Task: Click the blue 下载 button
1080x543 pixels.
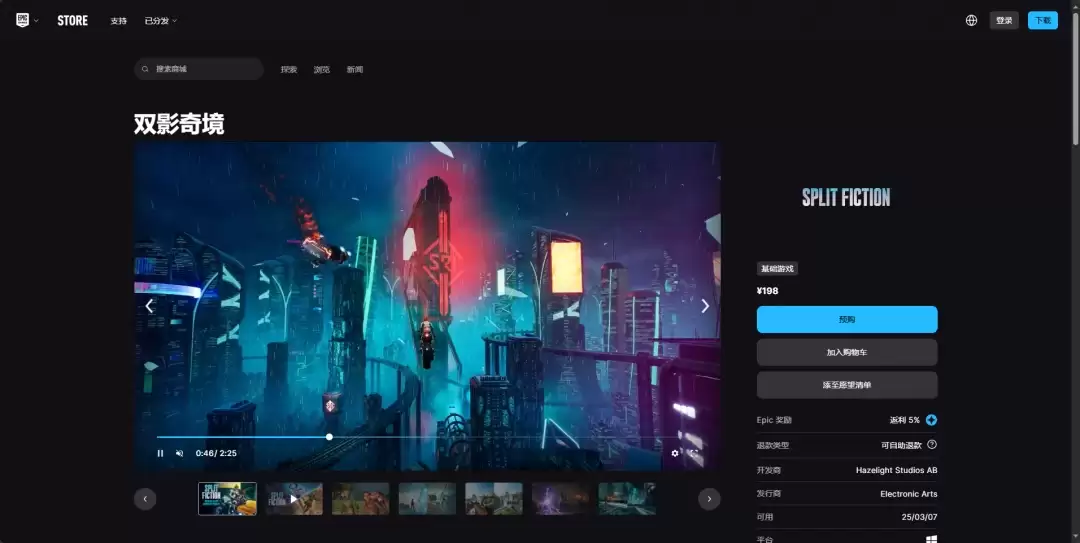Action: (1043, 20)
